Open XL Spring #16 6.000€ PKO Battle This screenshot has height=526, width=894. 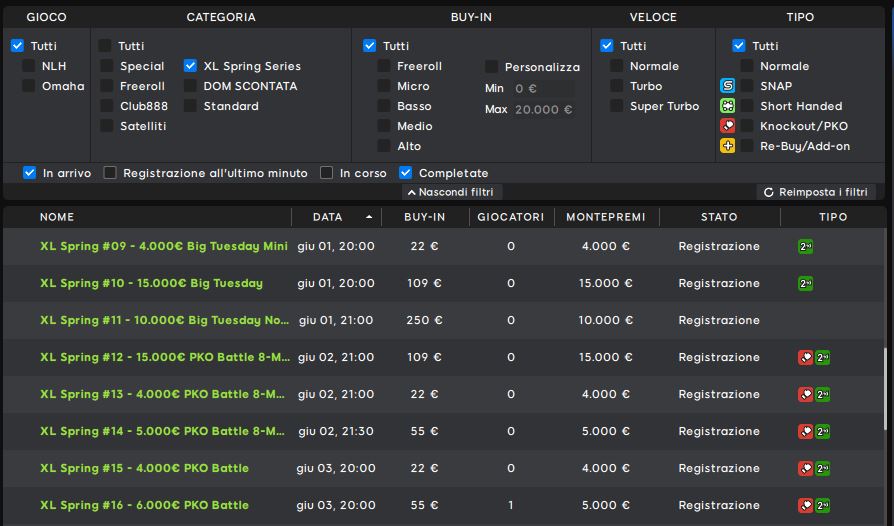tap(144, 505)
